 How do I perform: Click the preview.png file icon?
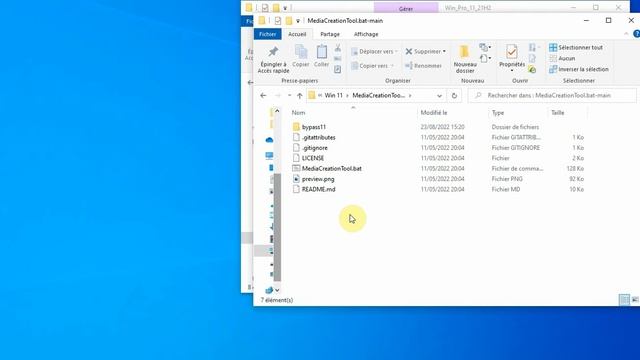coord(296,179)
